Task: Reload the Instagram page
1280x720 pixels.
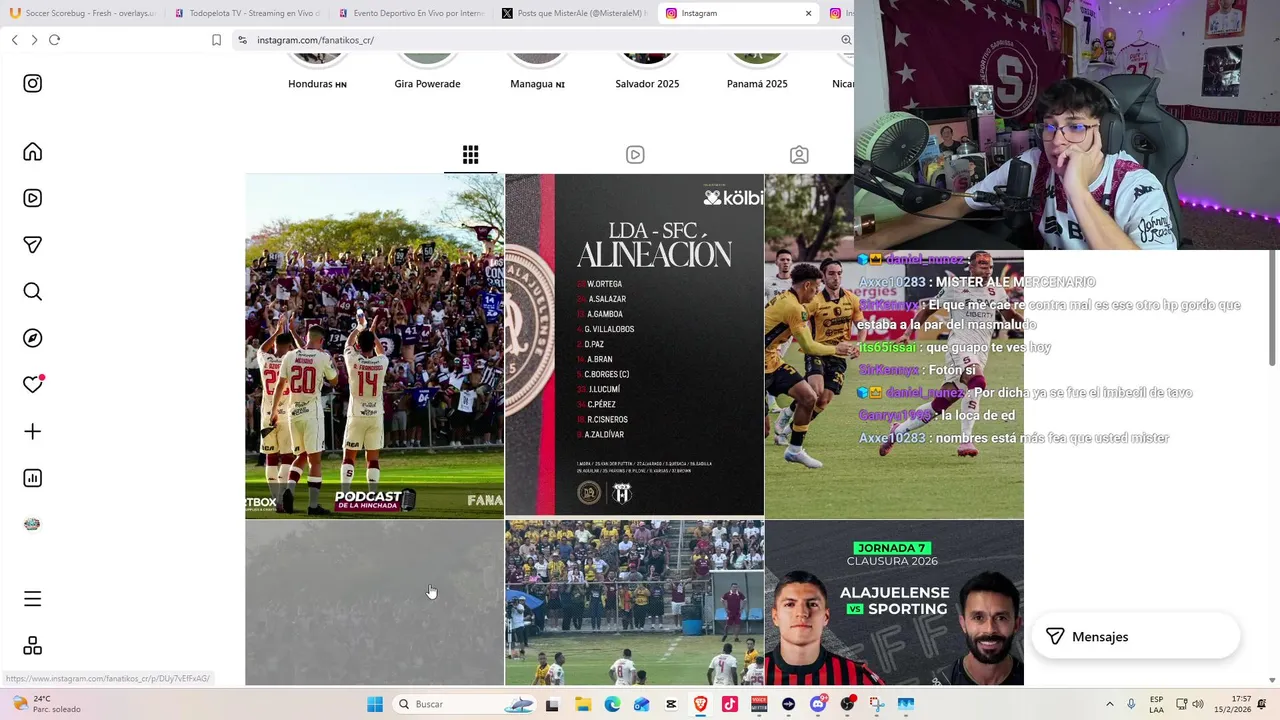Action: pyautogui.click(x=54, y=40)
